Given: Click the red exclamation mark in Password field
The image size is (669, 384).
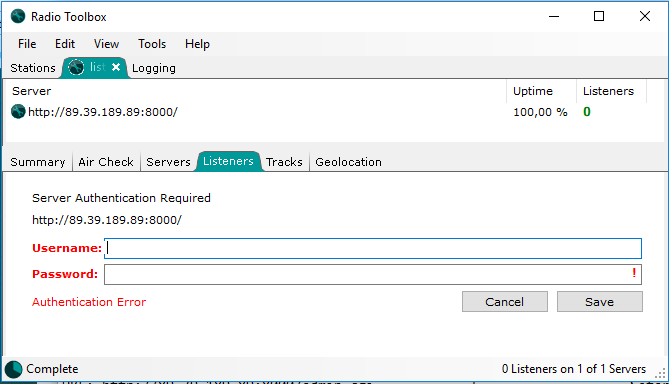Looking at the screenshot, I should click(x=634, y=273).
